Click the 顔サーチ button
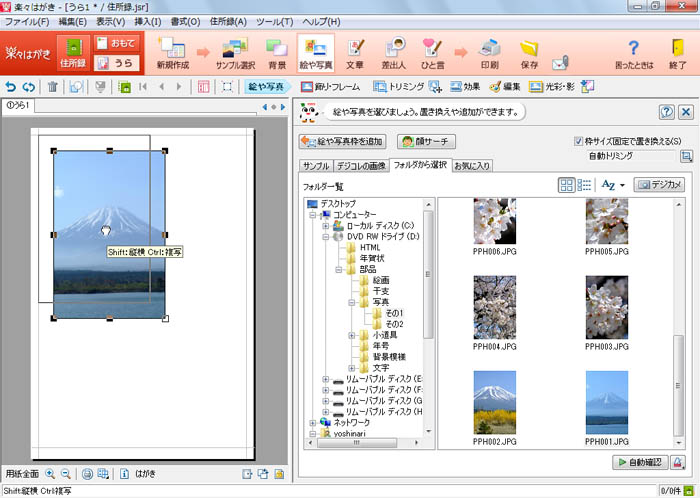The height and width of the screenshot is (498, 700). tap(427, 142)
